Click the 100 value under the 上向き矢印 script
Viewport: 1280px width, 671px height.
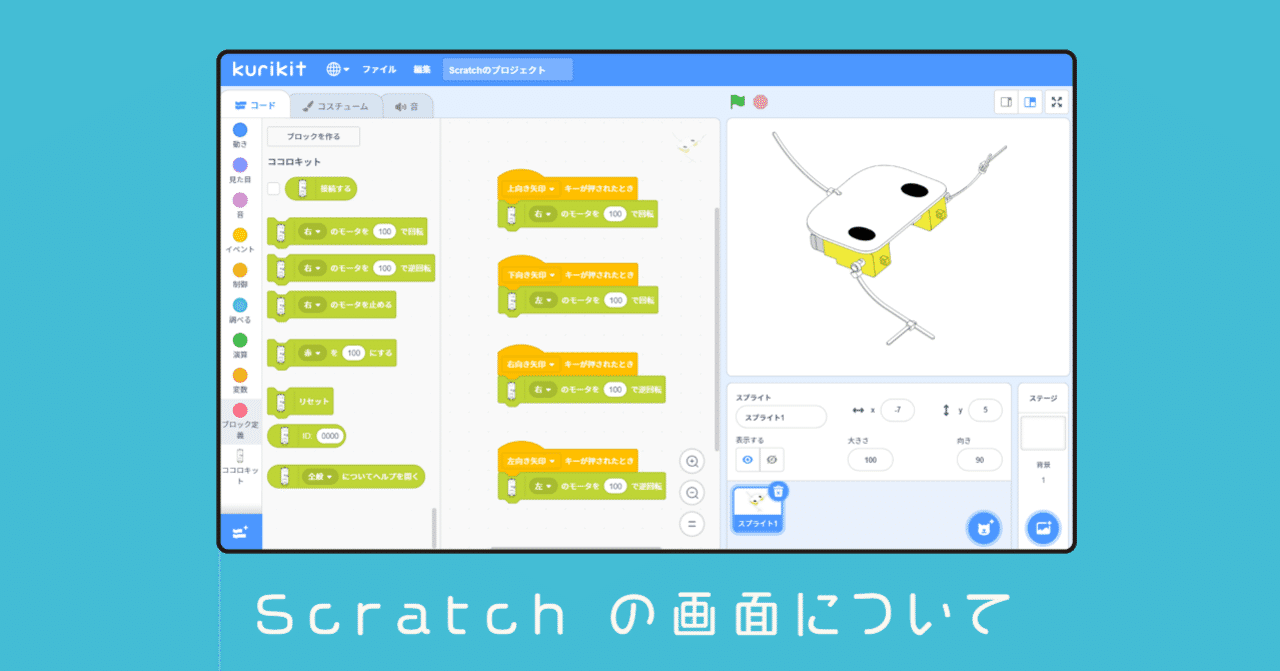coord(615,213)
